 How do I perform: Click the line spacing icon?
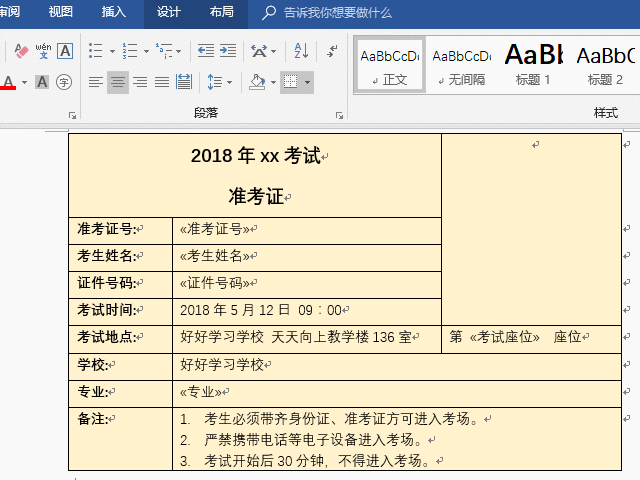[214, 82]
